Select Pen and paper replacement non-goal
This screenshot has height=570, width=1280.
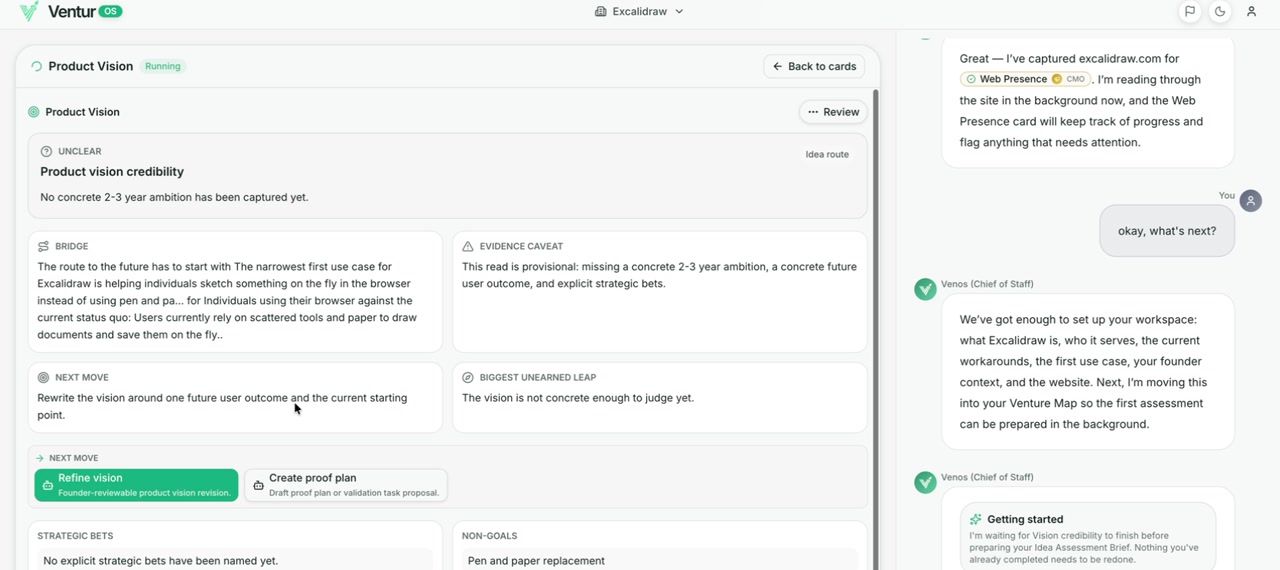[x=660, y=560]
